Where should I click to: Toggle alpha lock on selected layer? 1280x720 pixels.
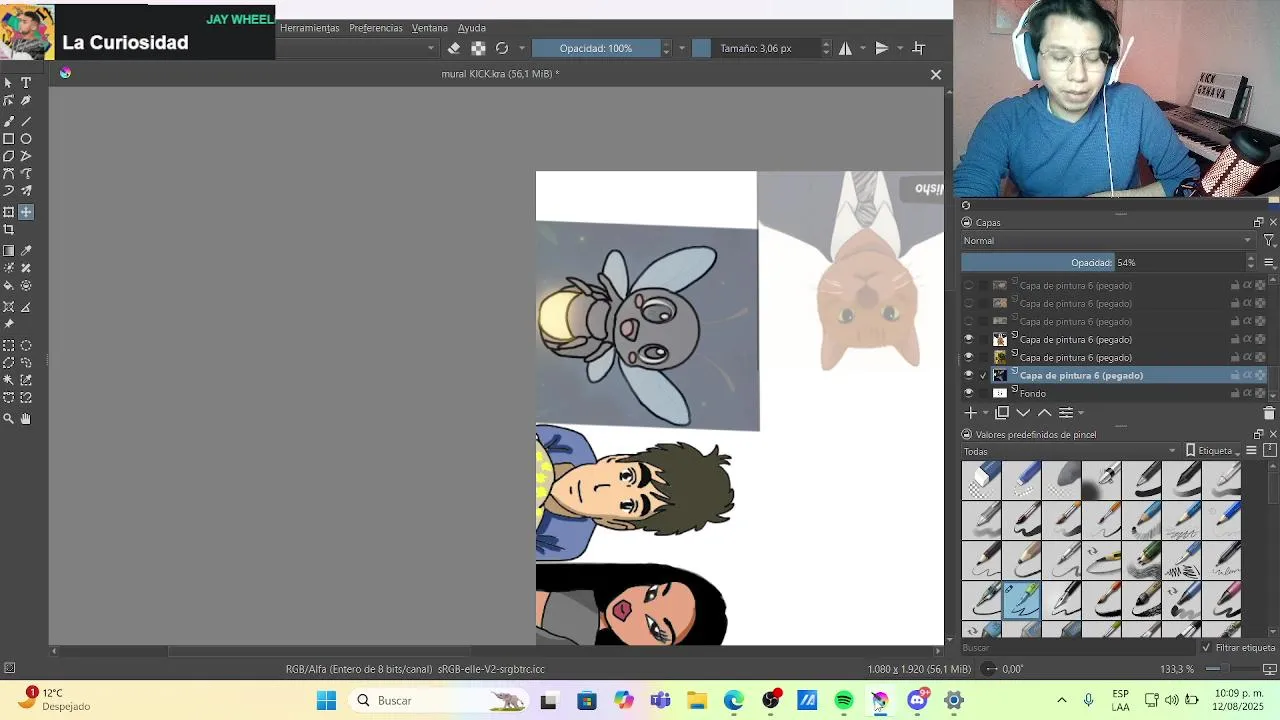(1260, 376)
